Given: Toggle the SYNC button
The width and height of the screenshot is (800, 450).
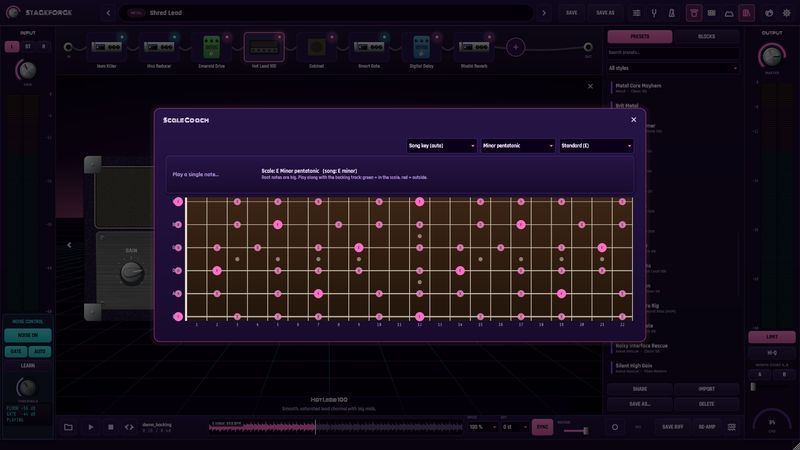Looking at the screenshot, I should 542,427.
